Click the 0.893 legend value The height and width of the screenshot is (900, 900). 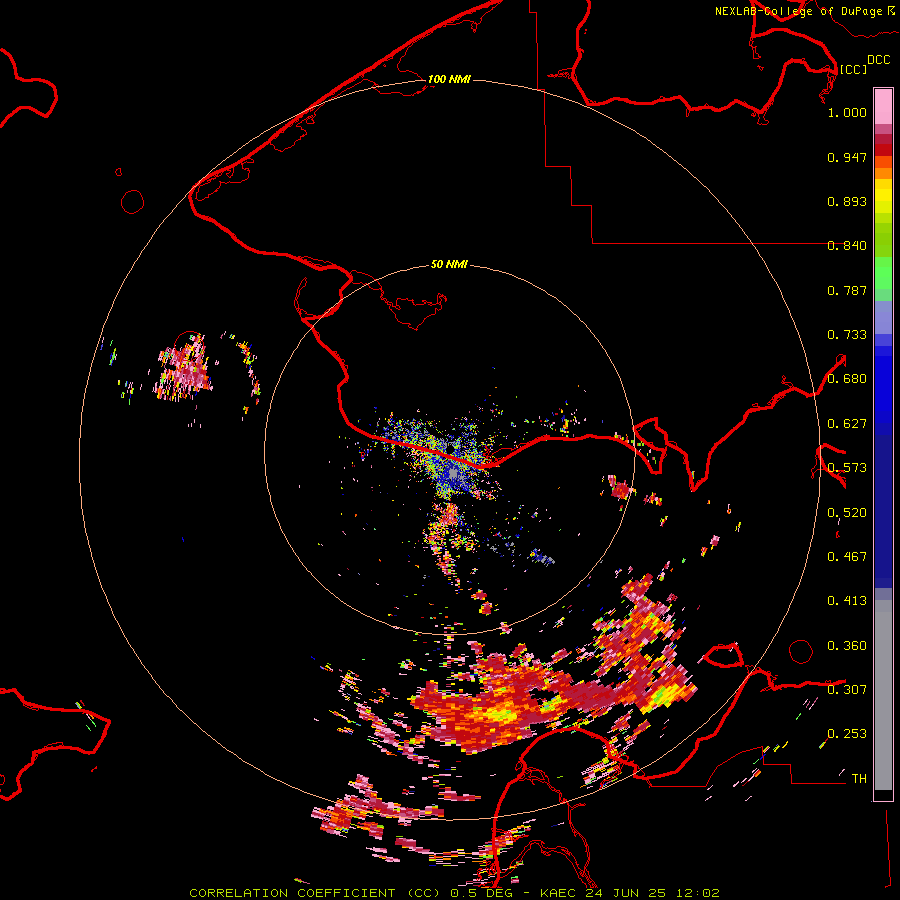point(847,201)
